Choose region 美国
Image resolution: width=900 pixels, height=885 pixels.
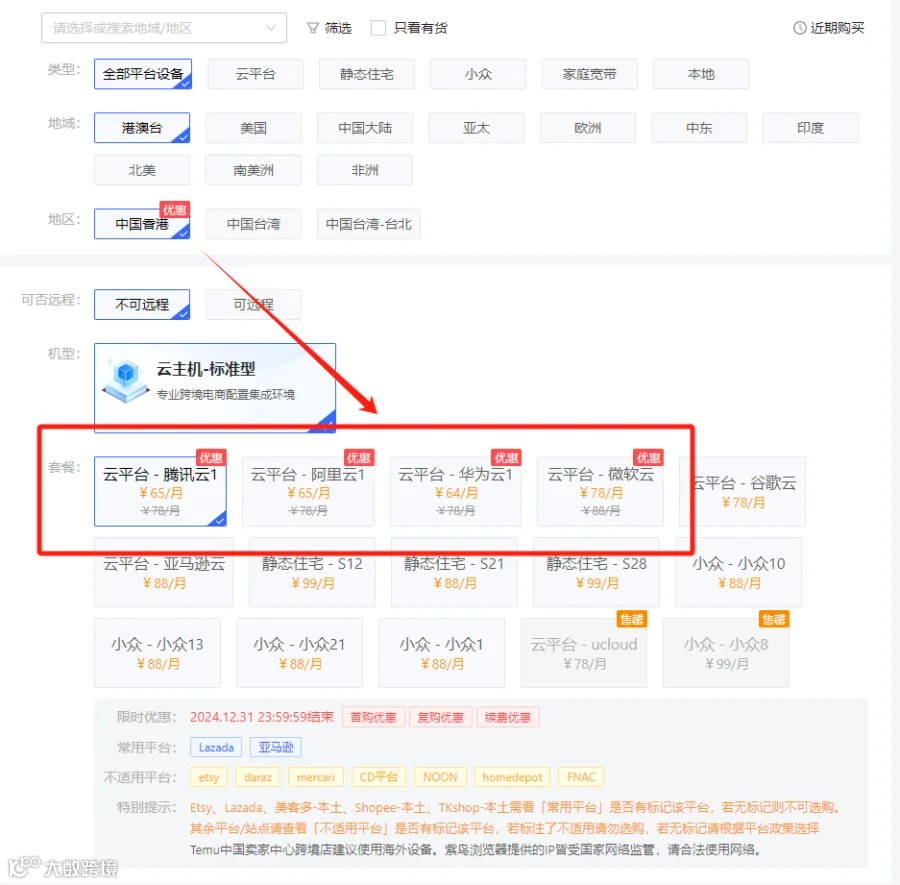[253, 127]
